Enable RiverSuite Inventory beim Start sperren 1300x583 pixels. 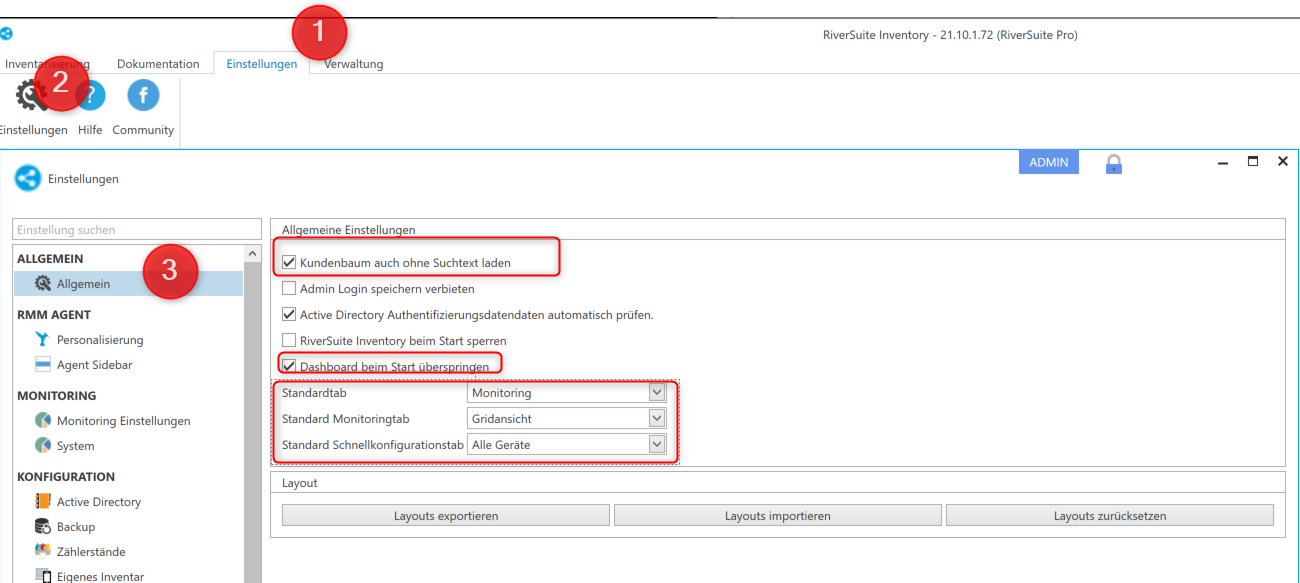(290, 341)
